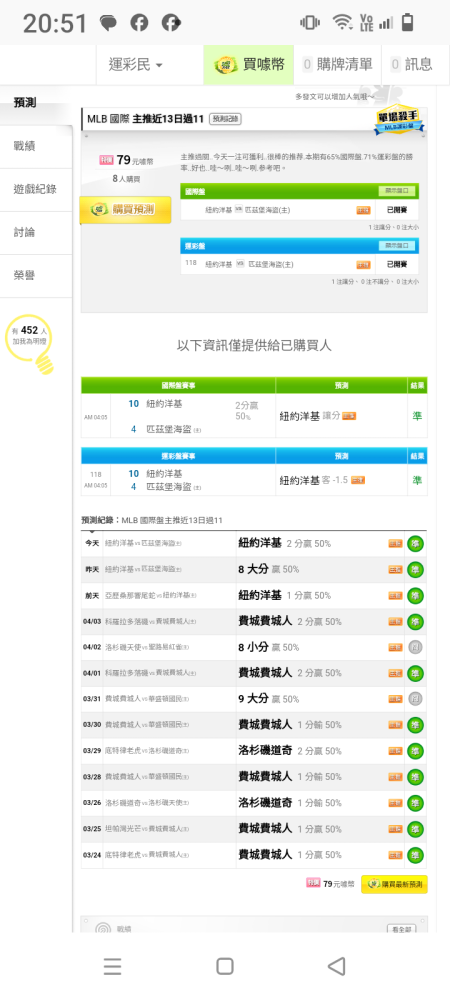The width and height of the screenshot is (450, 1000).
Task: Open the 訊息 messages tab
Action: coord(412,64)
